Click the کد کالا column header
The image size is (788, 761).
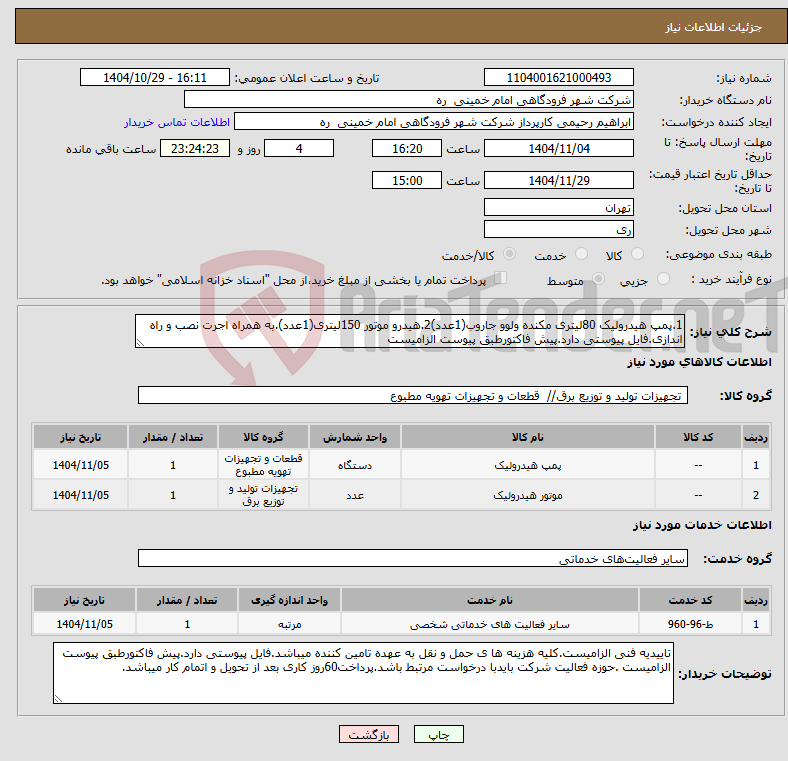698,437
